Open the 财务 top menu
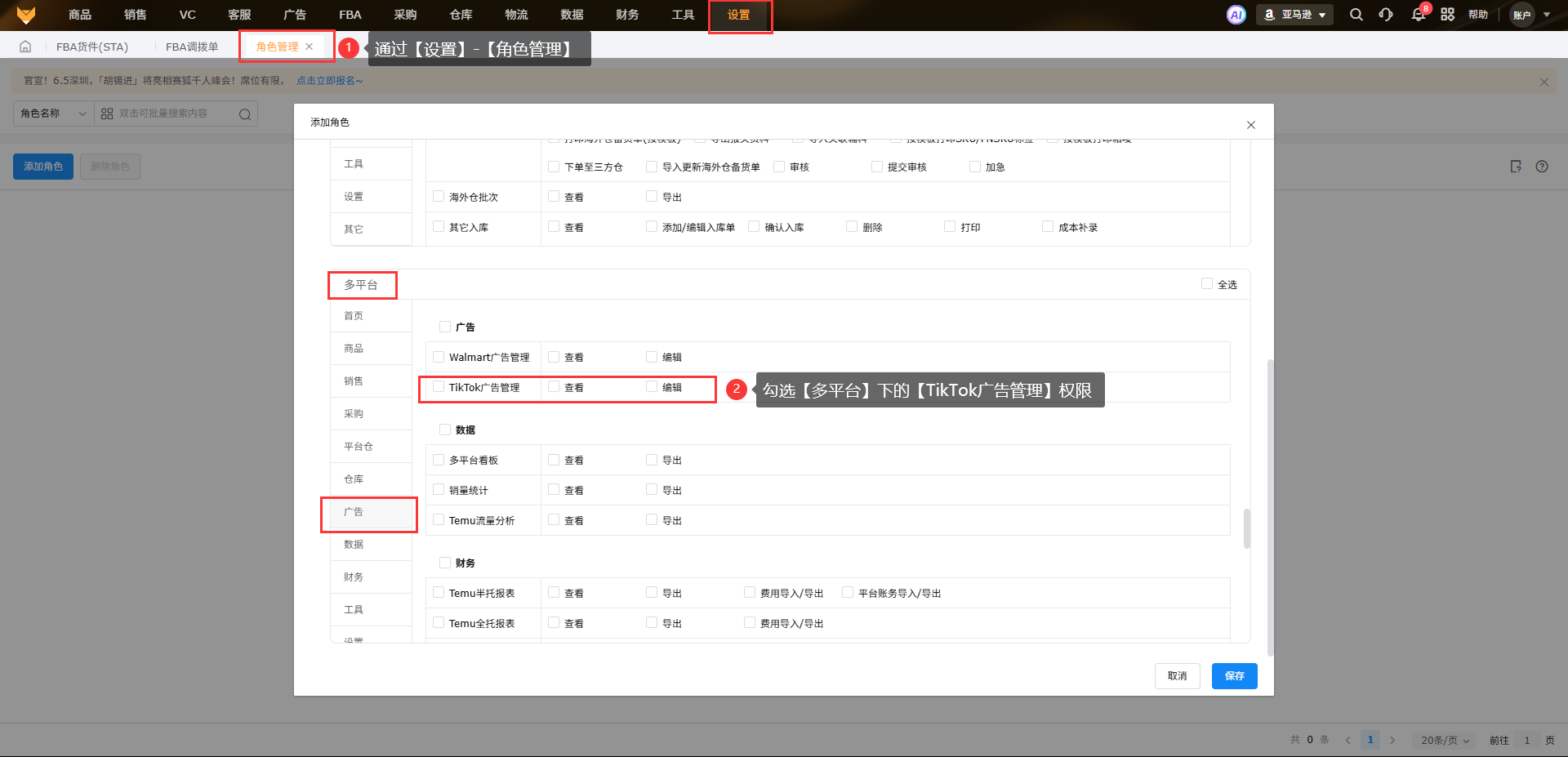Screen dimensions: 1568x757 [x=627, y=15]
